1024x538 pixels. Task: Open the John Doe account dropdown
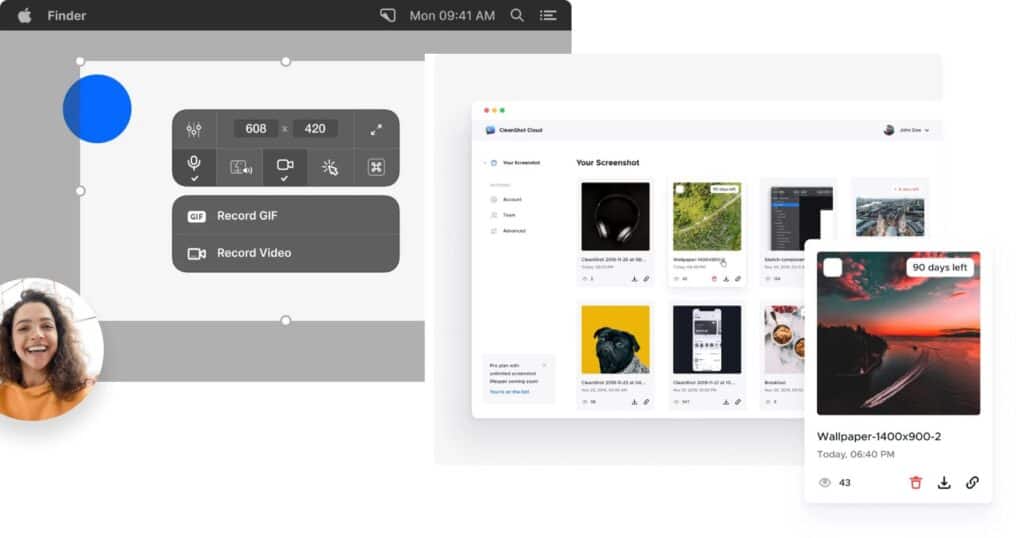click(x=907, y=130)
